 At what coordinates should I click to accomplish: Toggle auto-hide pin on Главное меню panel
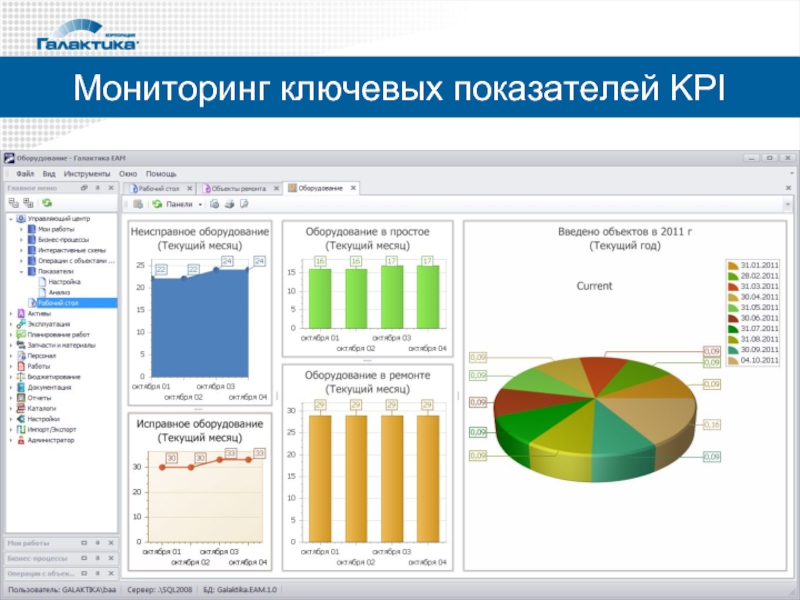(97, 188)
